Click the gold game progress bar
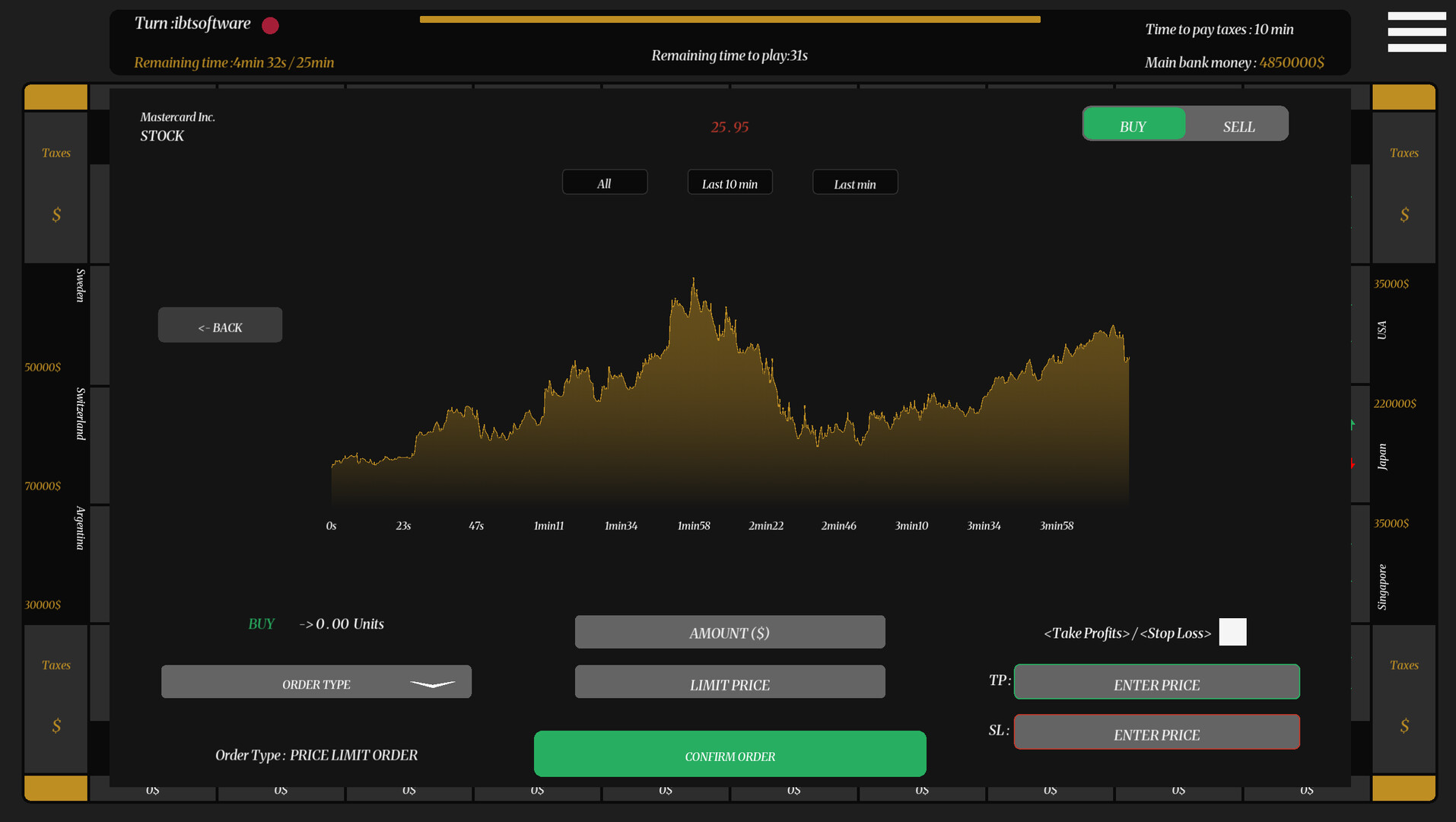This screenshot has width=1456, height=822. [x=729, y=18]
